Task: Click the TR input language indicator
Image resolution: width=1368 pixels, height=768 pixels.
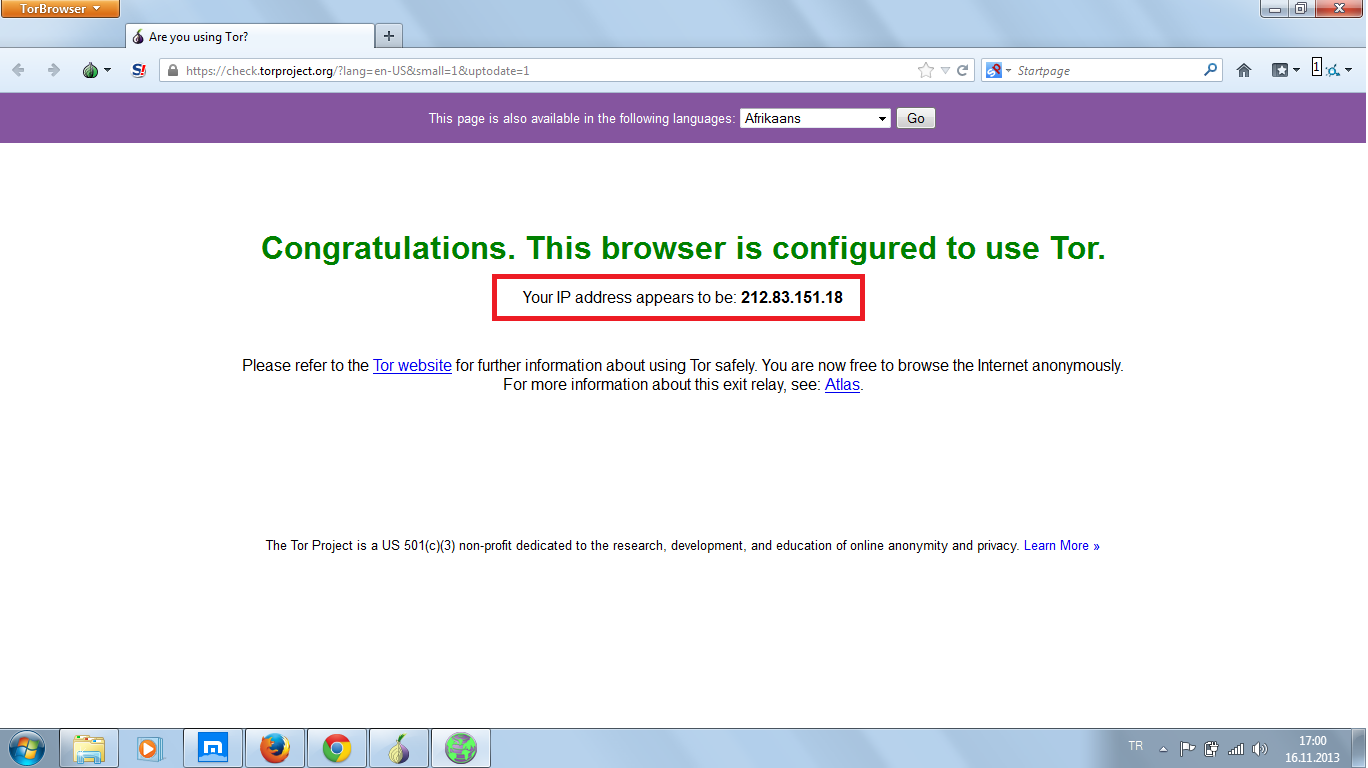Action: coord(1135,746)
